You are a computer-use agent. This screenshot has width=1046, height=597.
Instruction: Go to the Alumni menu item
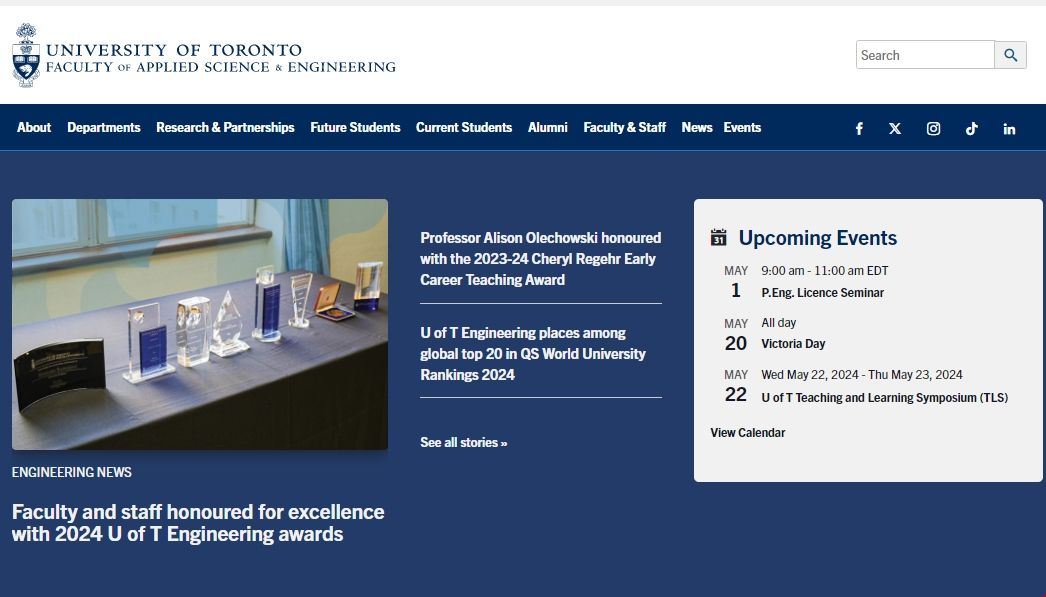[x=547, y=127]
